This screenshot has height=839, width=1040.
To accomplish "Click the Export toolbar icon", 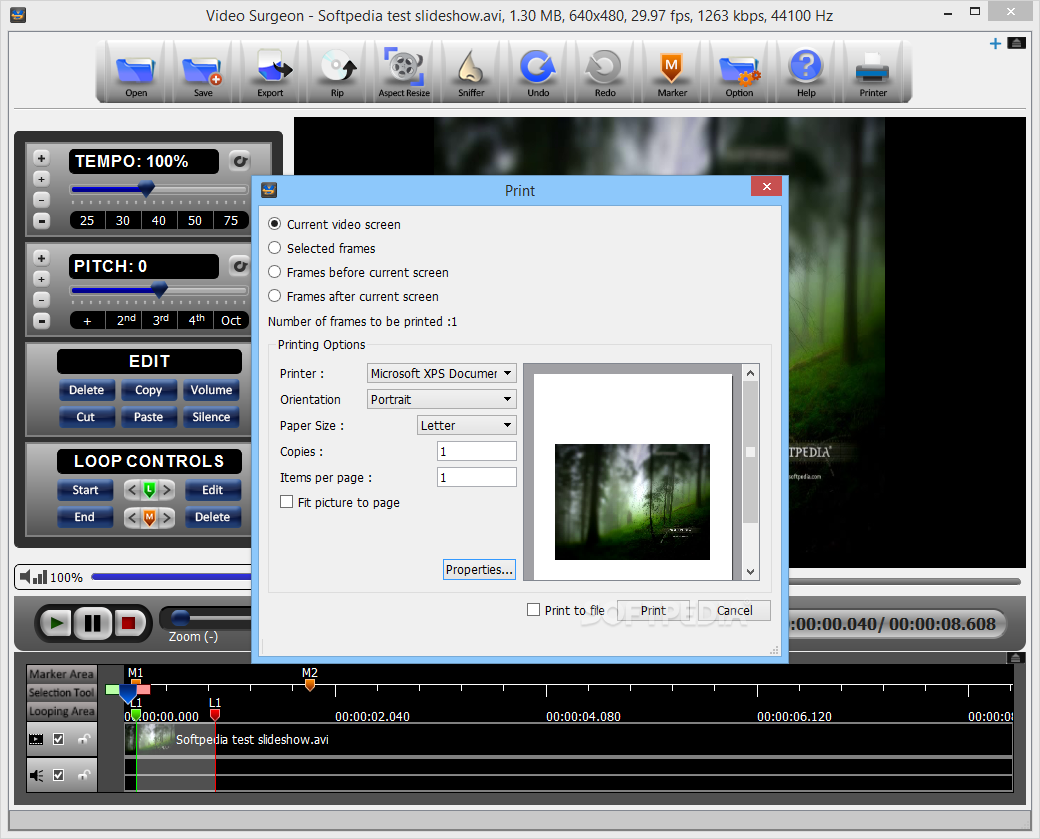I will [x=270, y=73].
